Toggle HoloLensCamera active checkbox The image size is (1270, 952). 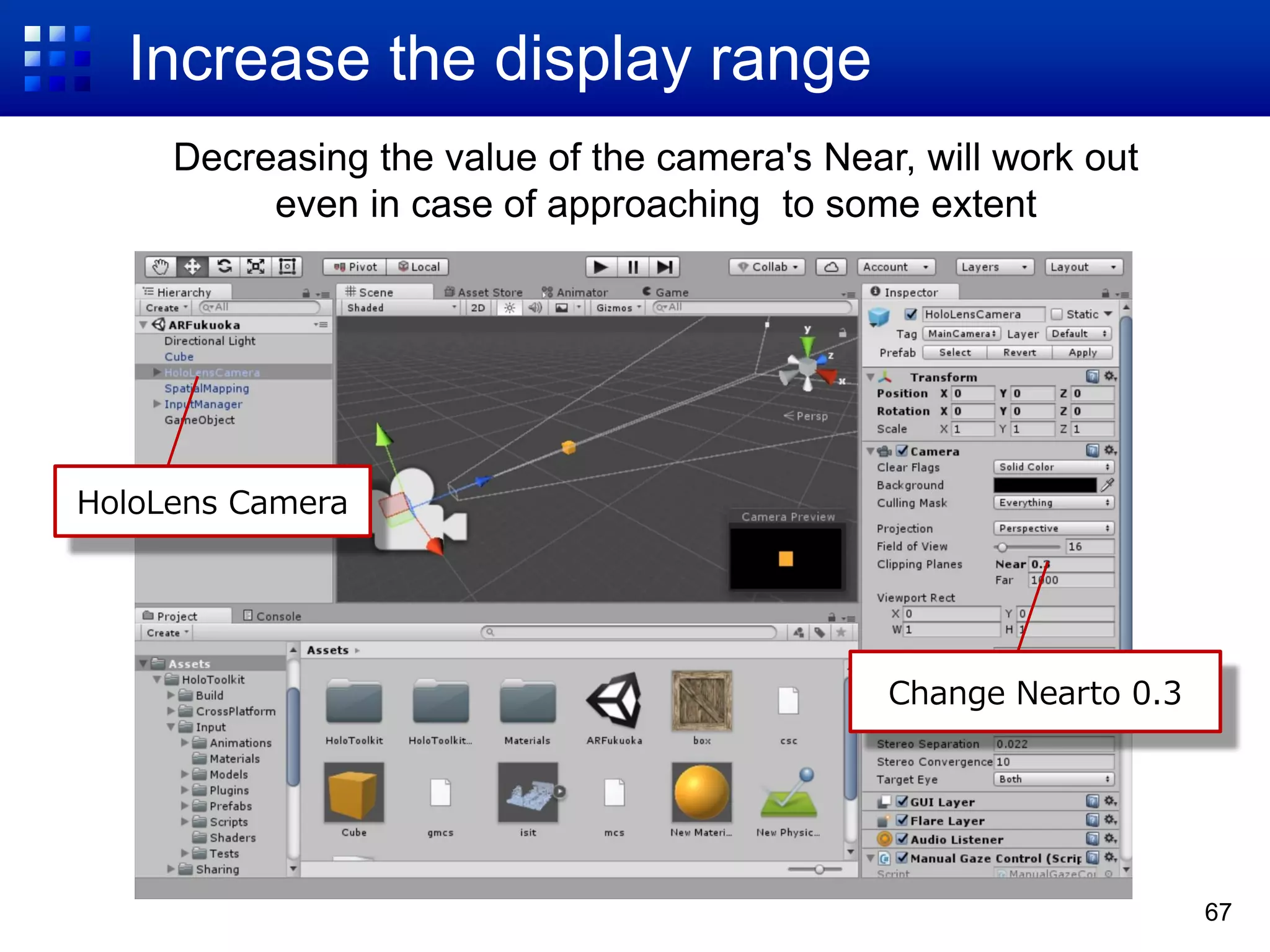910,314
